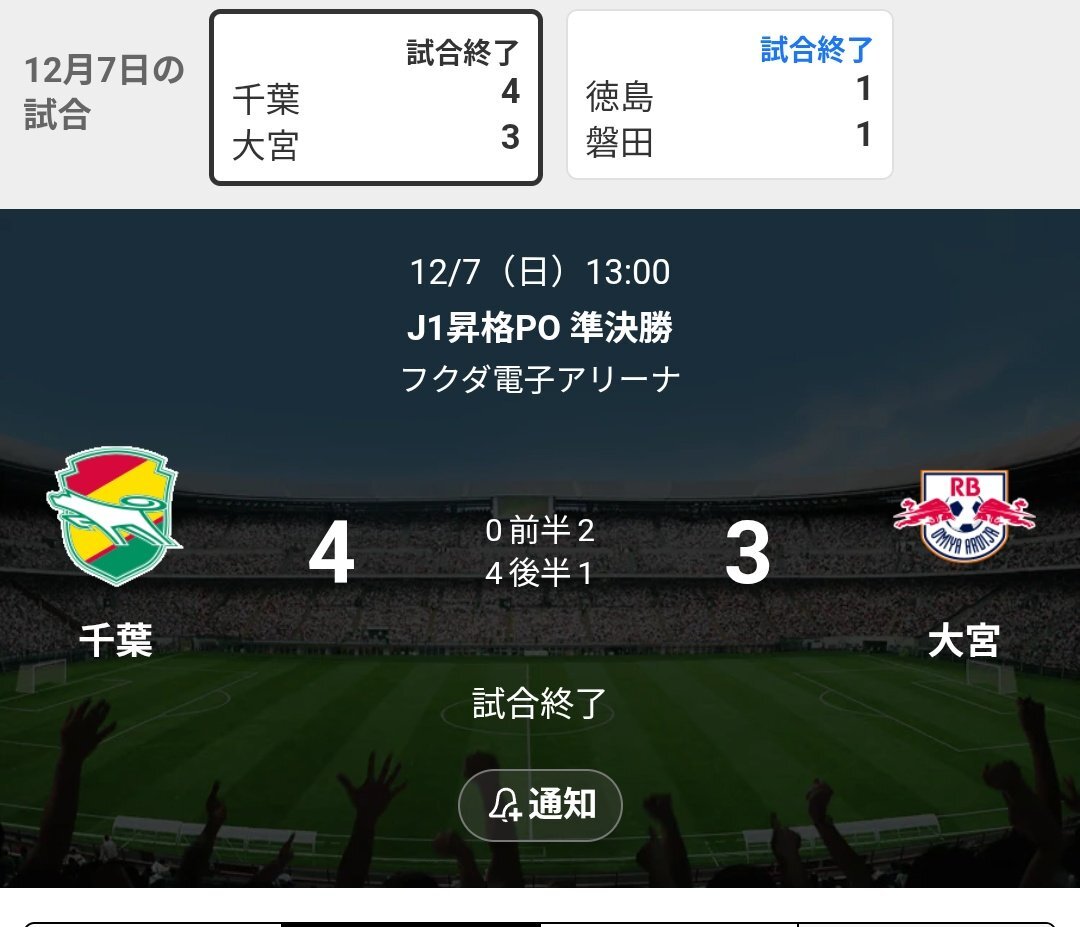
Task: Click the 前半 first-half score line
Action: coord(540,530)
